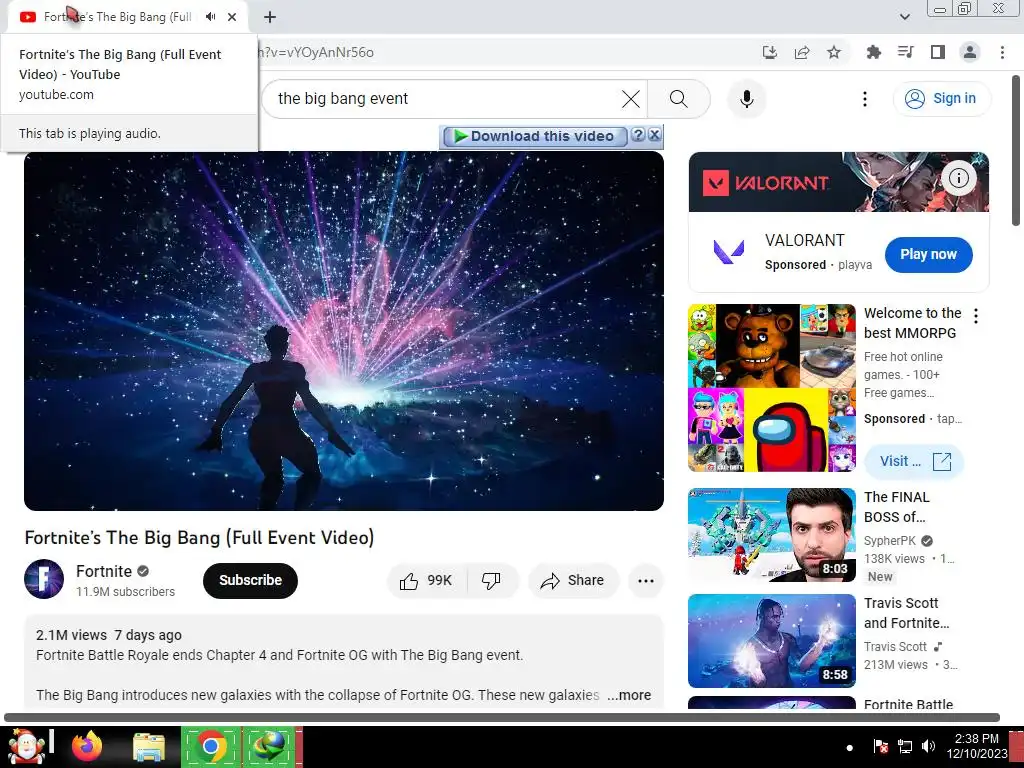Click the install app icon in address bar

tap(770, 52)
